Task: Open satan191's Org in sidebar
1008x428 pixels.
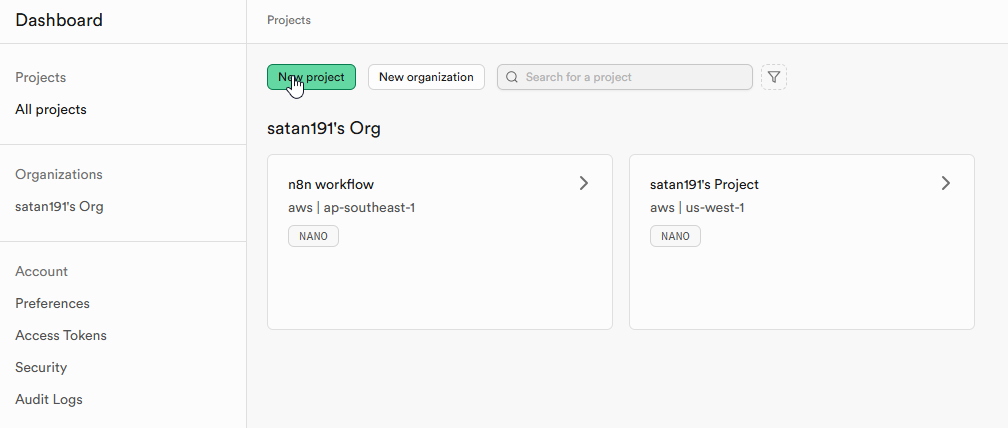Action: tap(59, 207)
